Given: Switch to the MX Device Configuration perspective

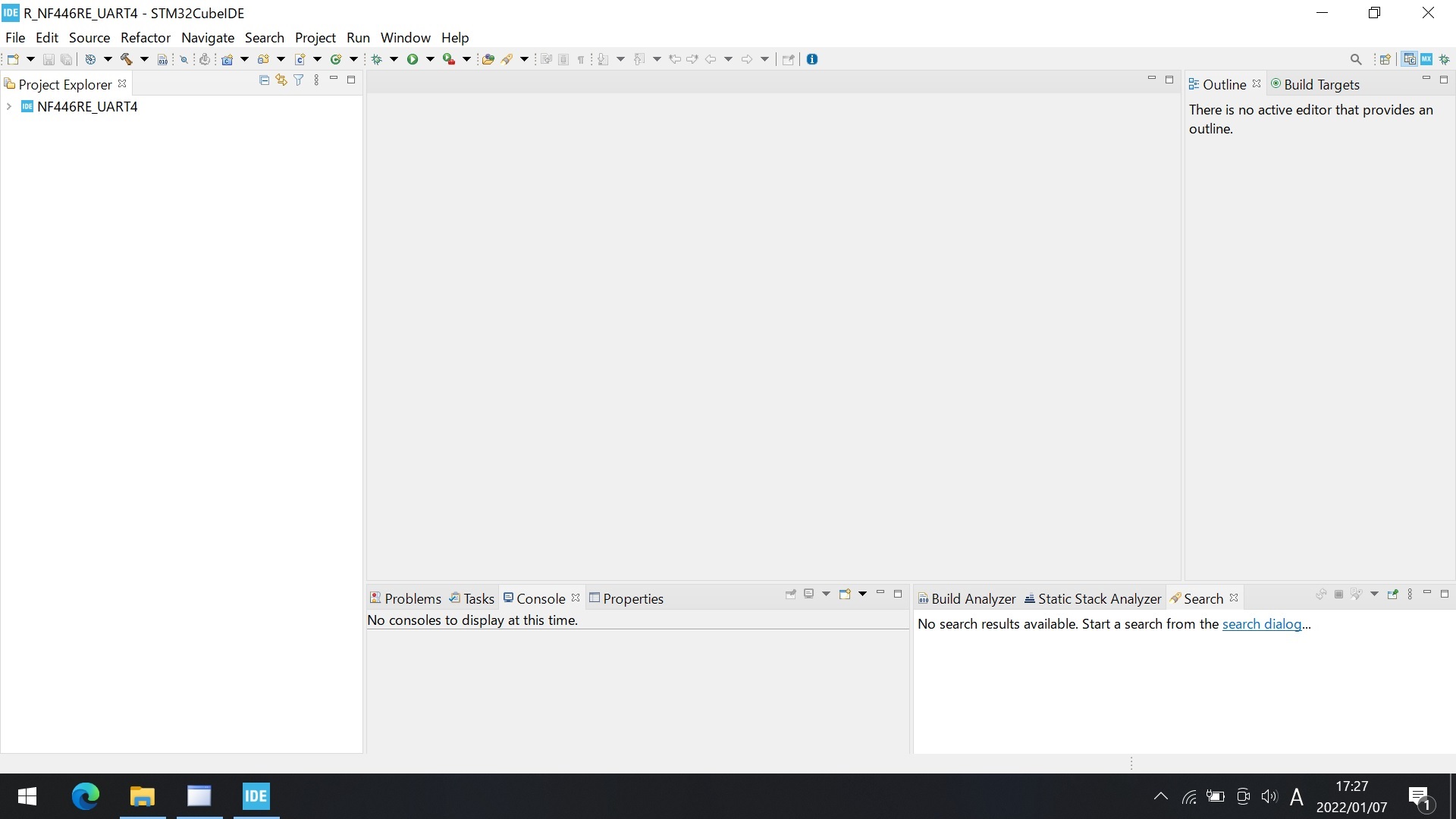Looking at the screenshot, I should coord(1426,59).
